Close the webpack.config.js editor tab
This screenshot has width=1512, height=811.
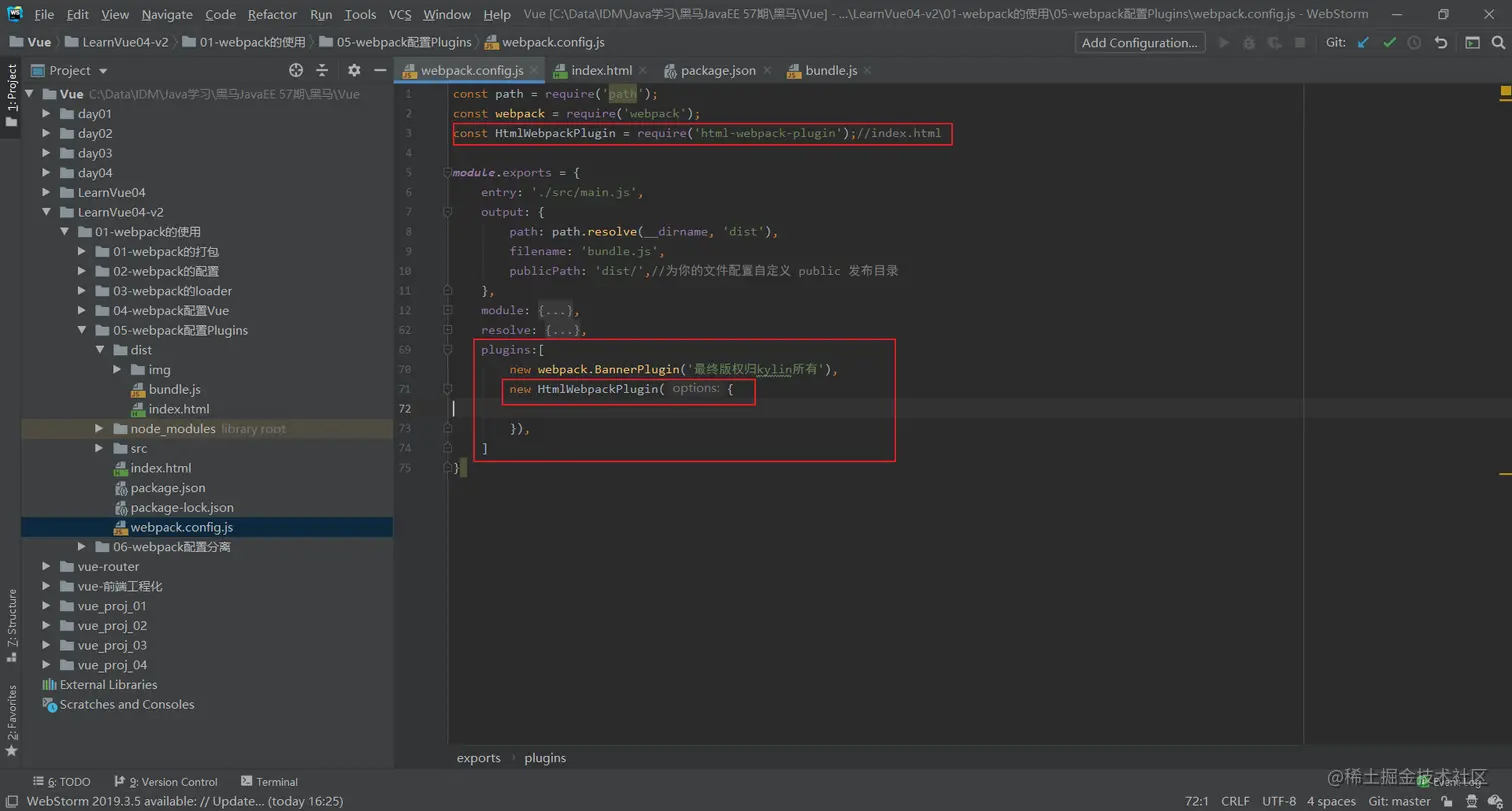point(534,71)
